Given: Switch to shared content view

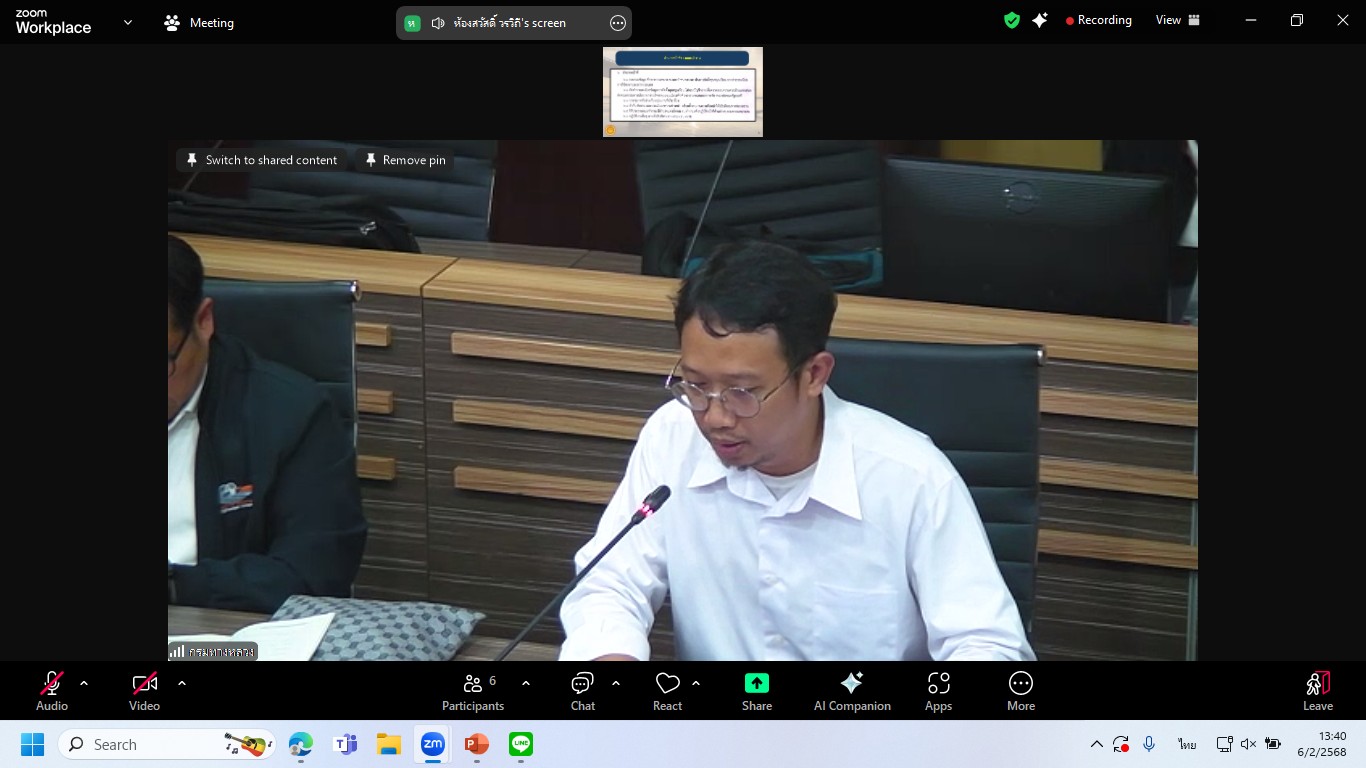Looking at the screenshot, I should [x=262, y=160].
